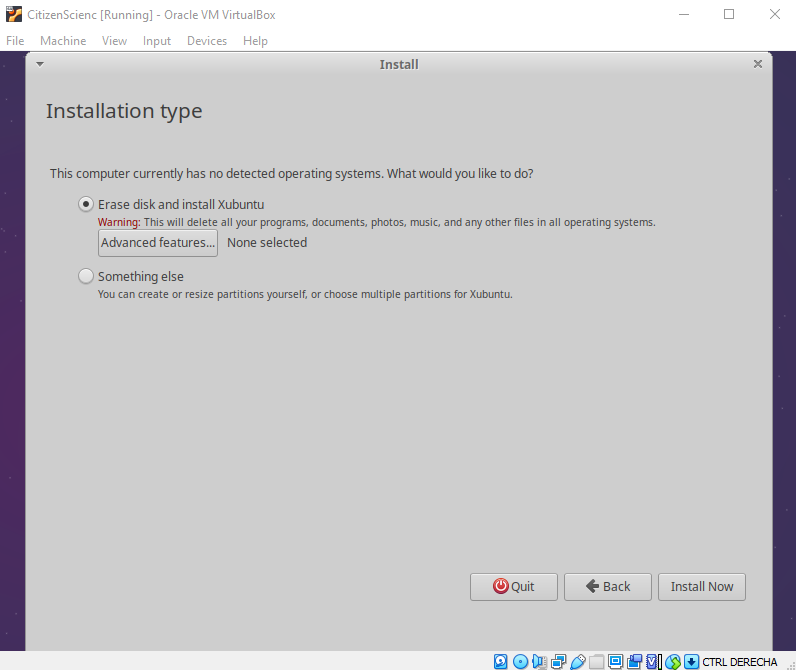Click the display status icon
The height and width of the screenshot is (670, 796).
point(615,661)
